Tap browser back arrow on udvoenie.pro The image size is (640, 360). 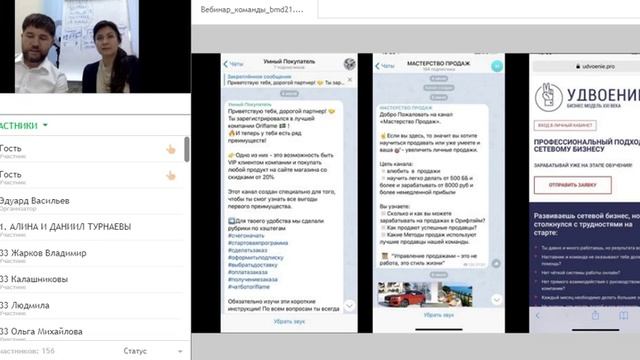tap(538, 316)
